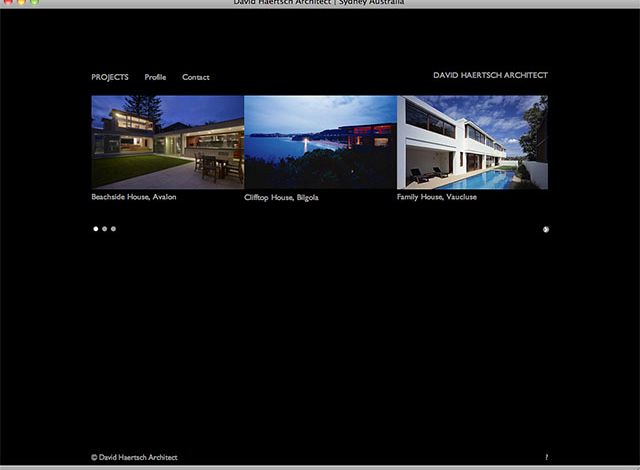The image size is (640, 470).
Task: Select the second pagination dot
Action: click(x=104, y=229)
